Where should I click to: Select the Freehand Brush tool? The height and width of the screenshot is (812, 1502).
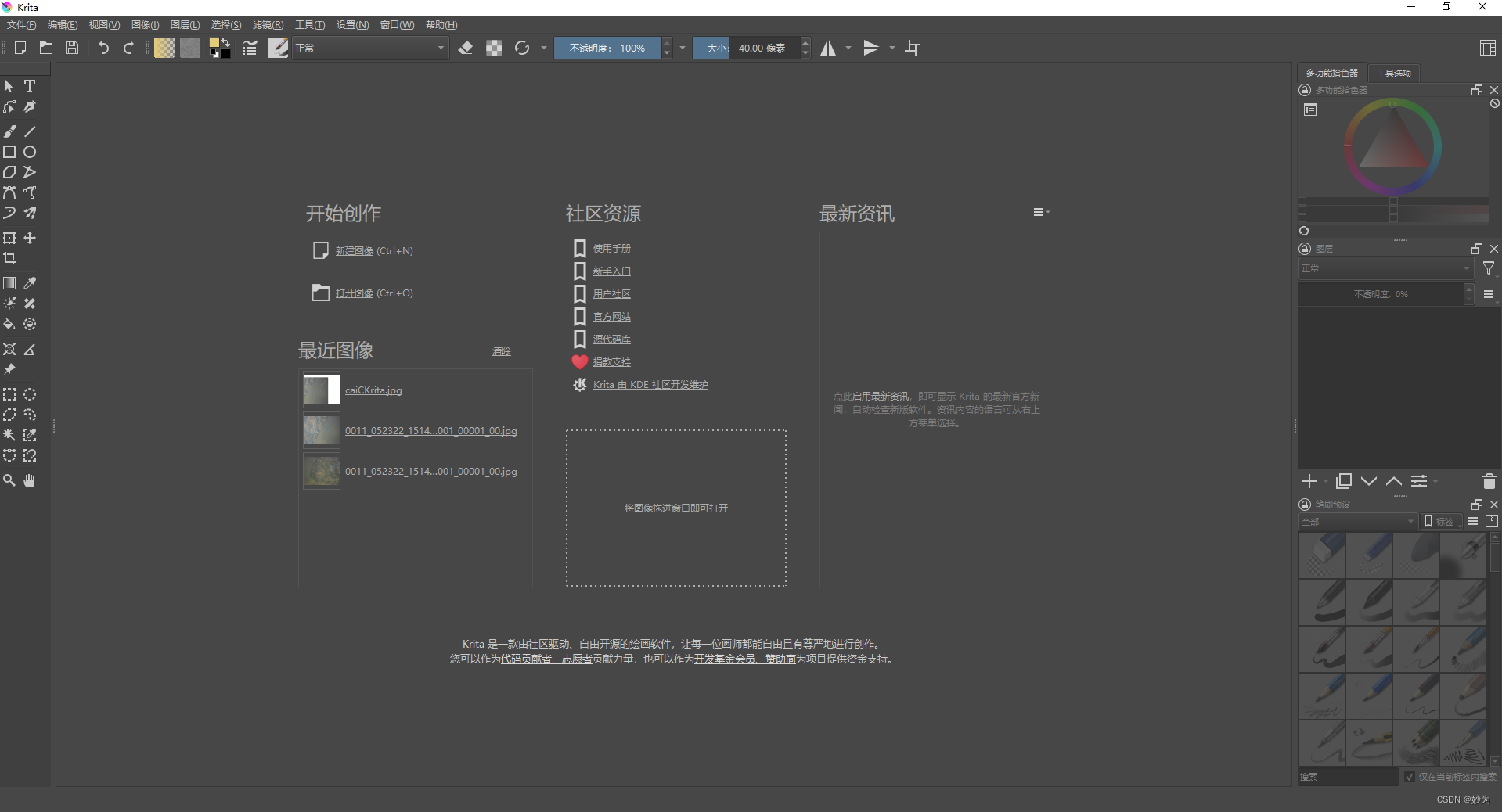point(9,131)
